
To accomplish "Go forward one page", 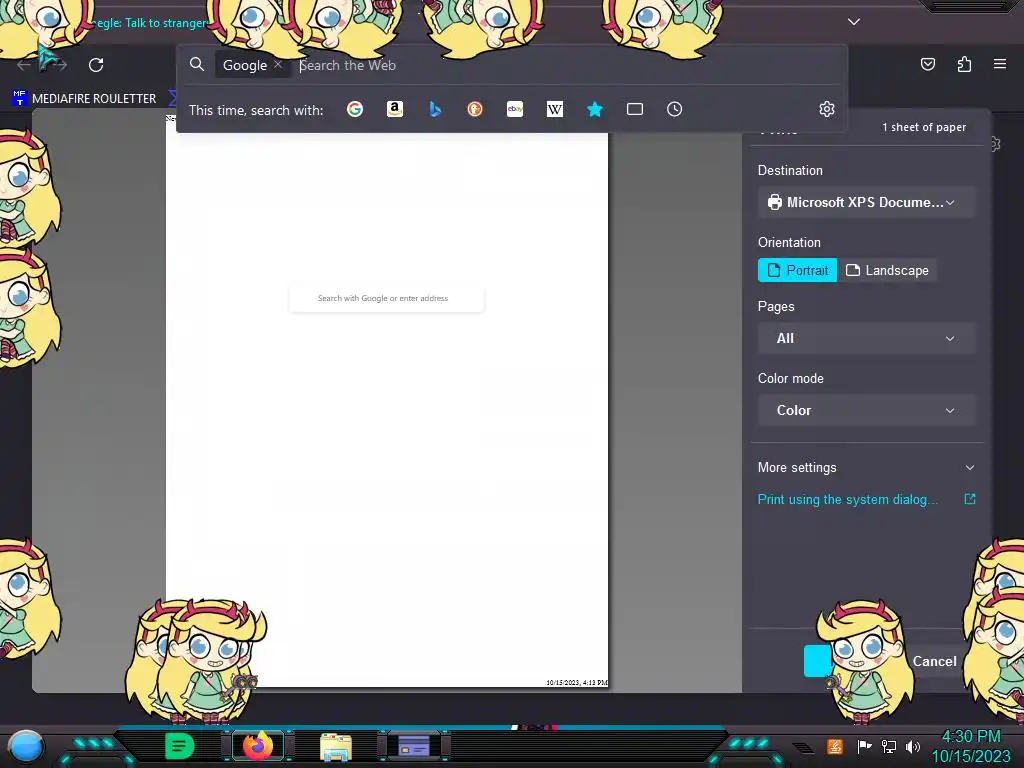I will (x=59, y=65).
